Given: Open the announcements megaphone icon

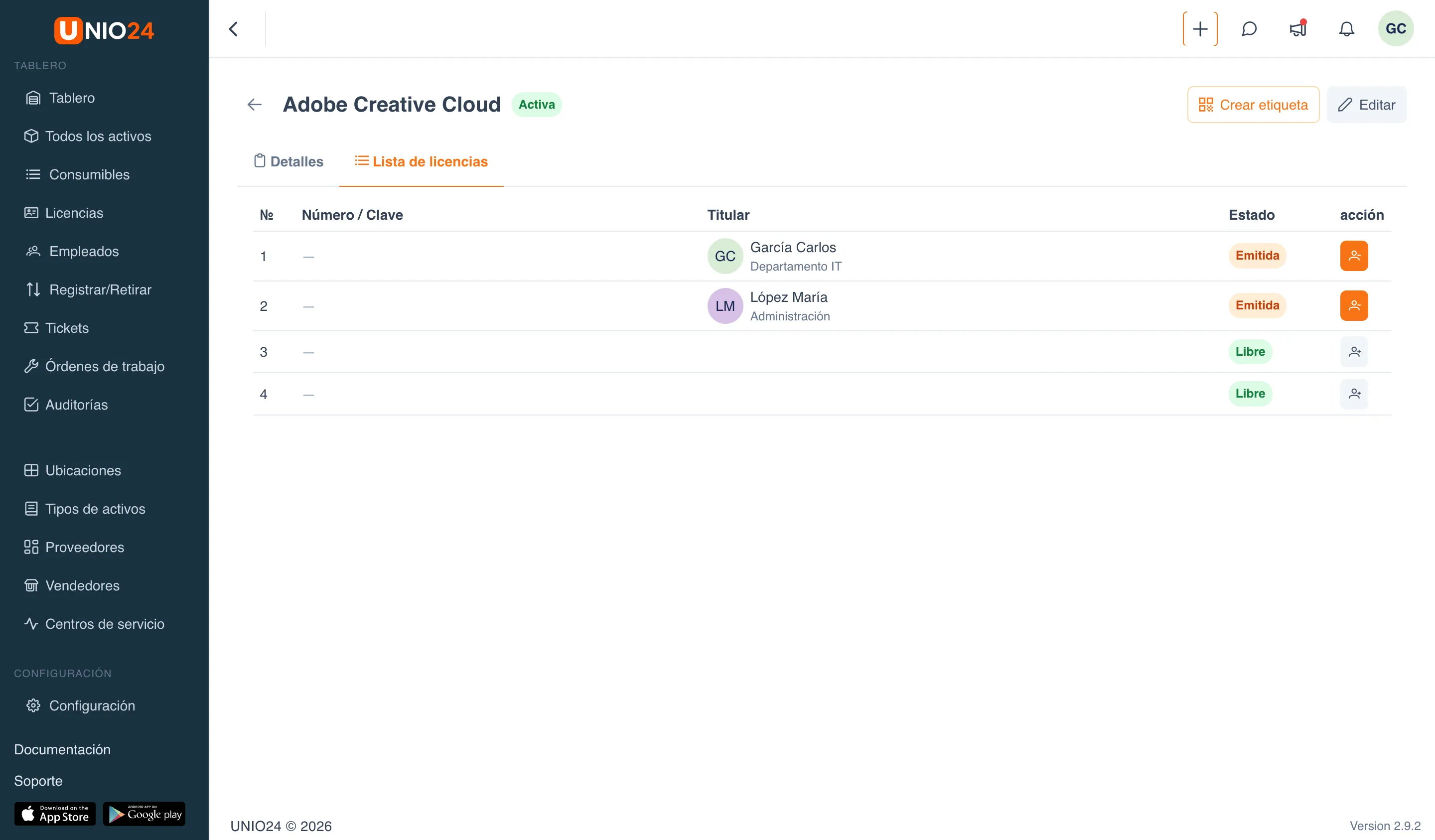Looking at the screenshot, I should 1298,29.
